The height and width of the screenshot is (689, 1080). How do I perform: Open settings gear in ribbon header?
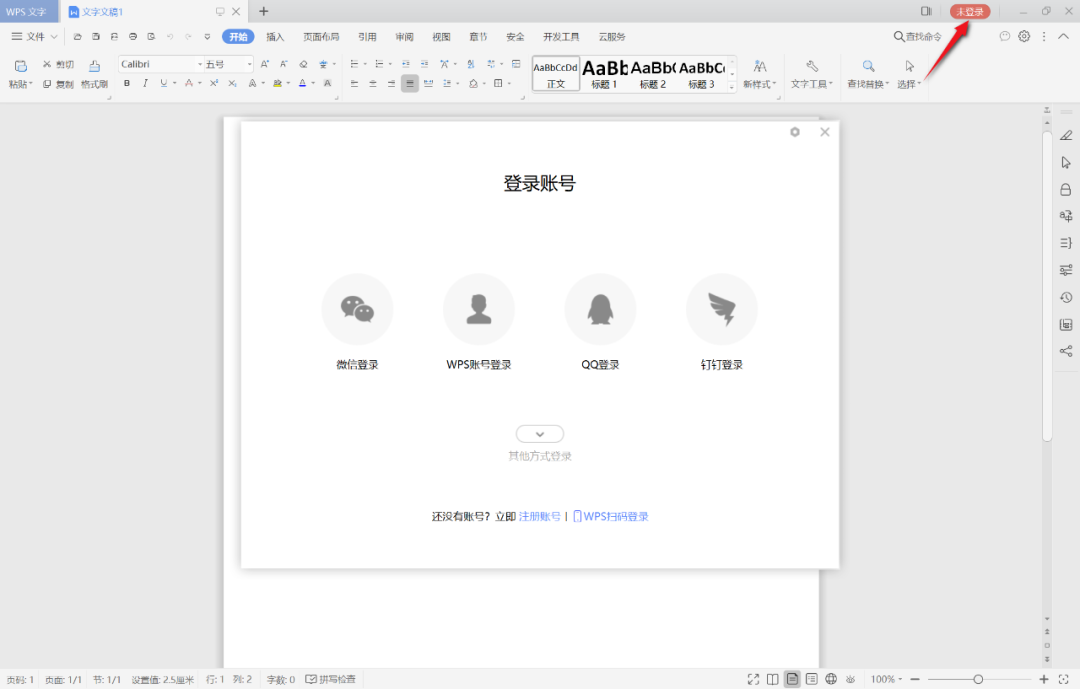pyautogui.click(x=1024, y=37)
